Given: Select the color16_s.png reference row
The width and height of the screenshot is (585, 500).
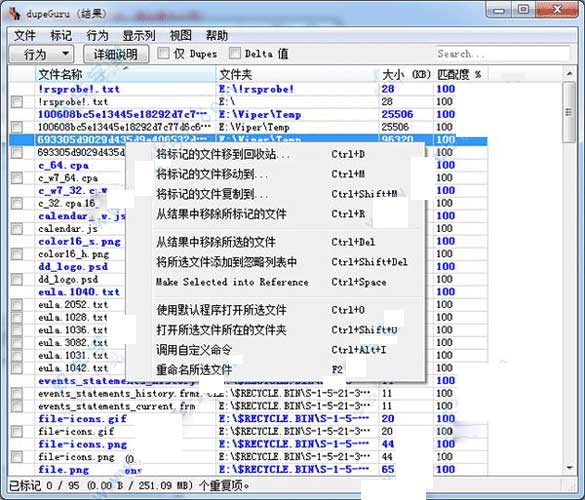Looking at the screenshot, I should coord(79,241).
